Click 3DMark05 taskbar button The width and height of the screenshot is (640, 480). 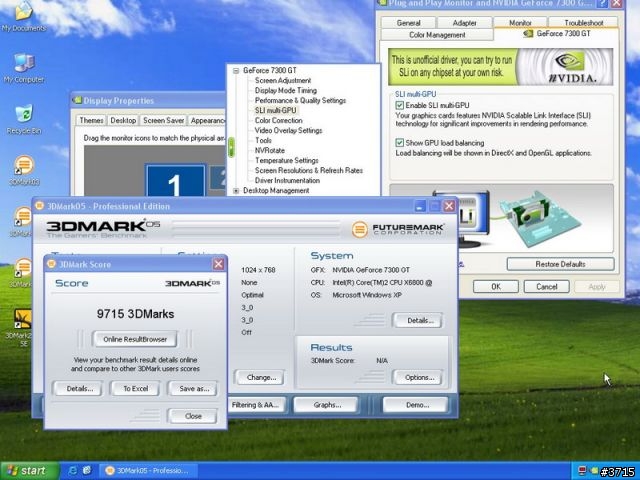pyautogui.click(x=148, y=471)
